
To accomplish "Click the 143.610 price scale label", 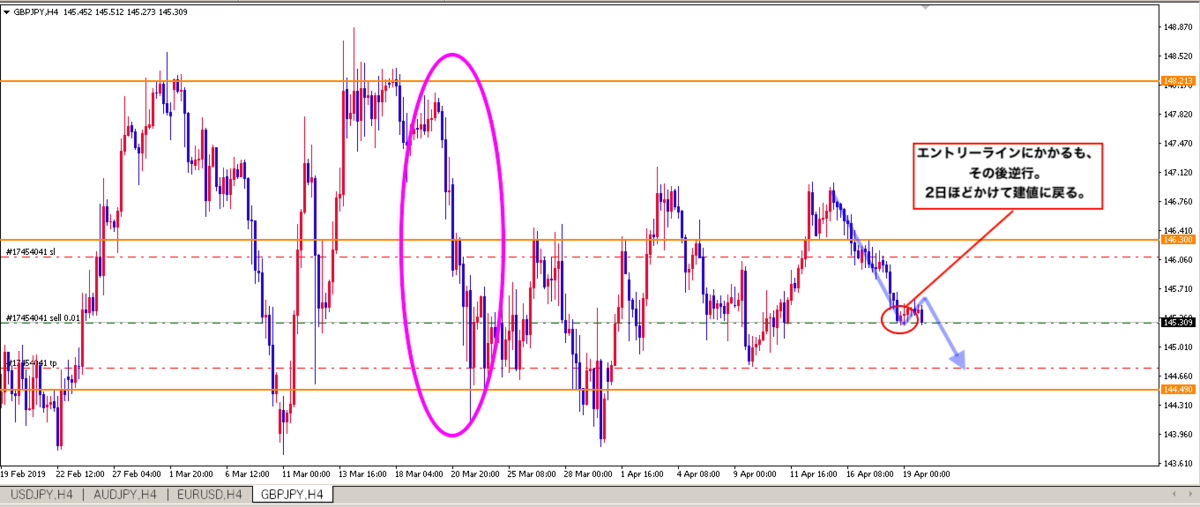I will pyautogui.click(x=1176, y=463).
